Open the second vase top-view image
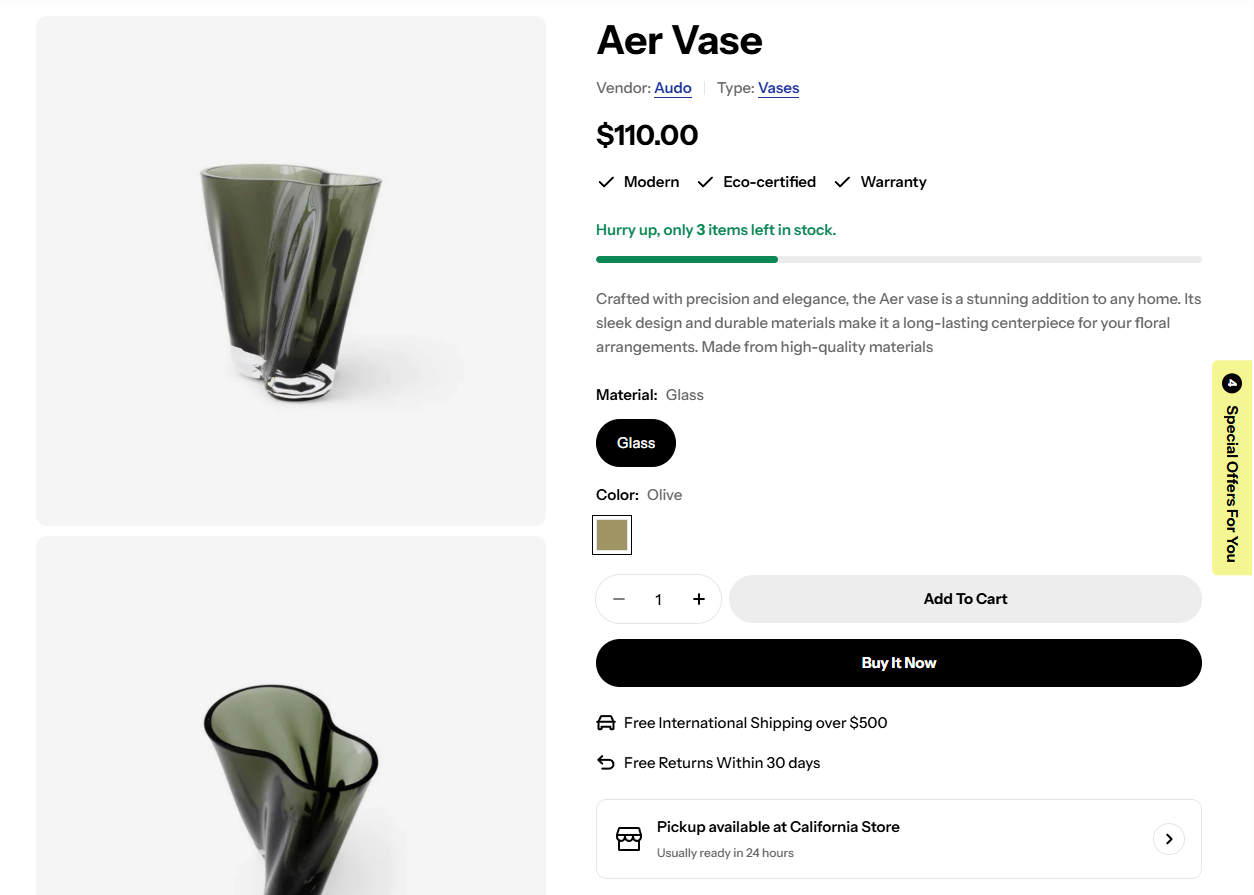Viewport: 1254px width, 895px height. click(x=291, y=716)
